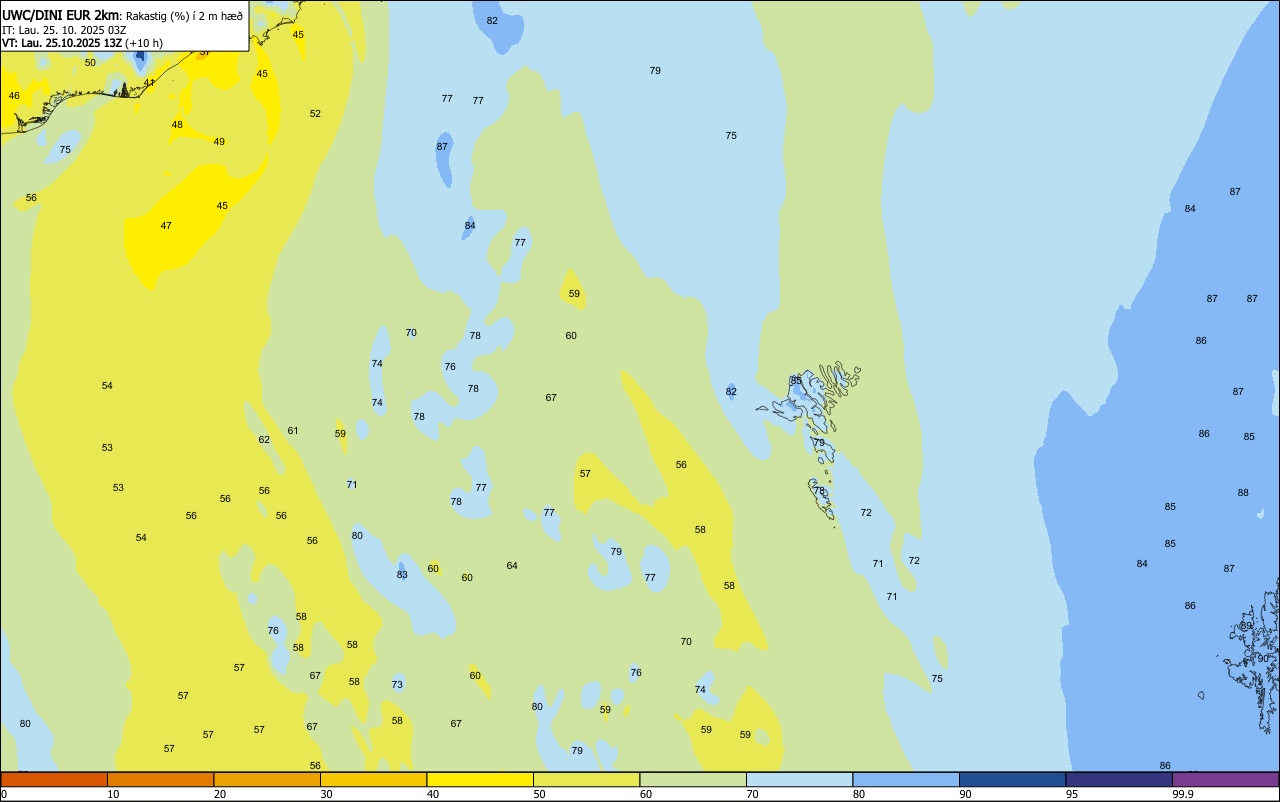Click the 95–99.9 navy legend swatch
1280x802 pixels.
pos(1119,779)
